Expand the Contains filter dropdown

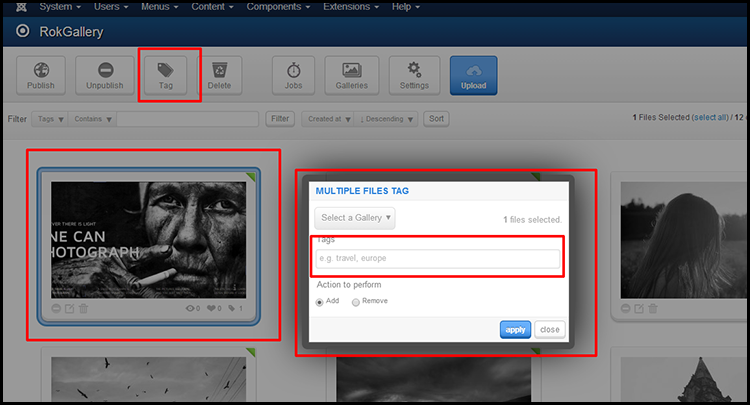92,119
